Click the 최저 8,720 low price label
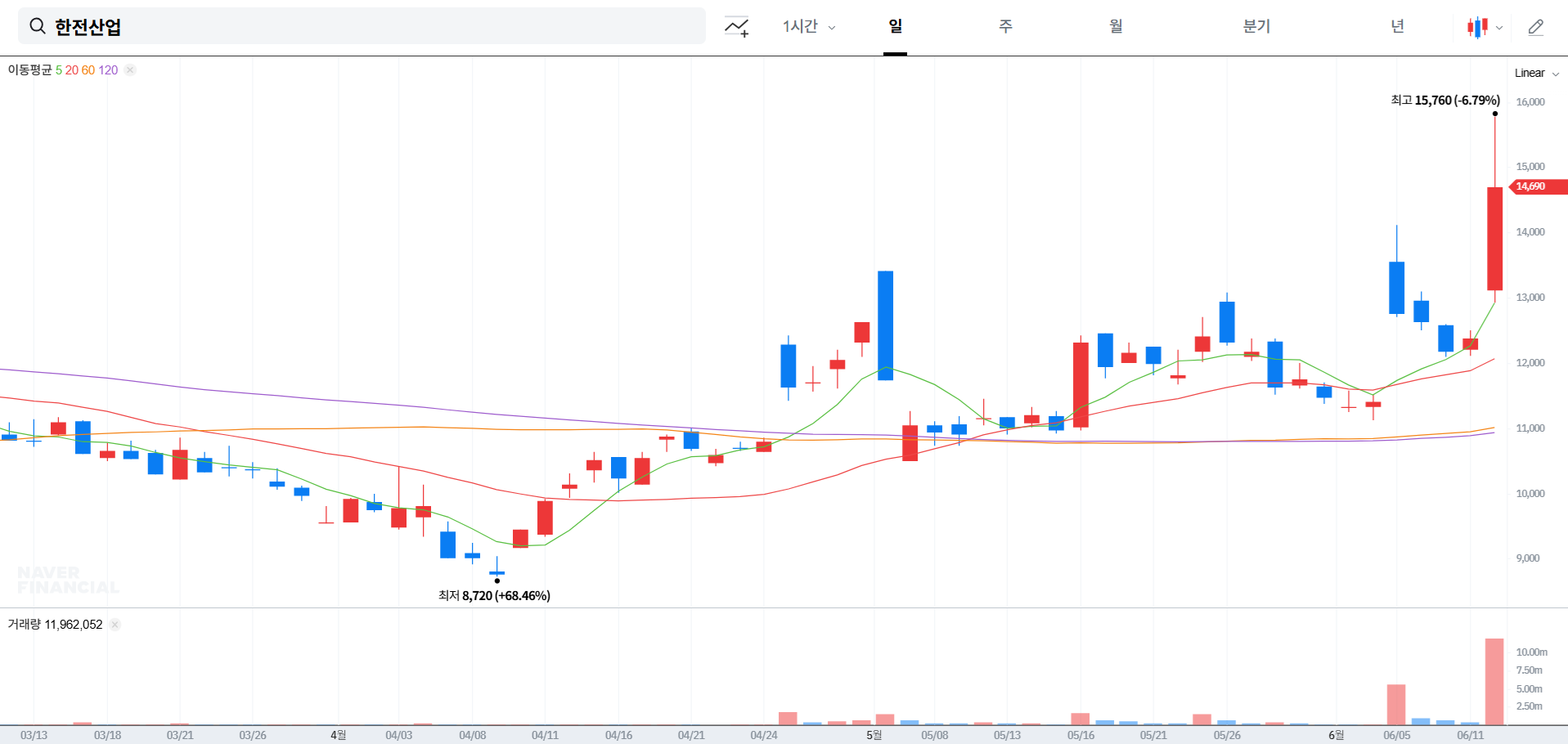 (494, 595)
